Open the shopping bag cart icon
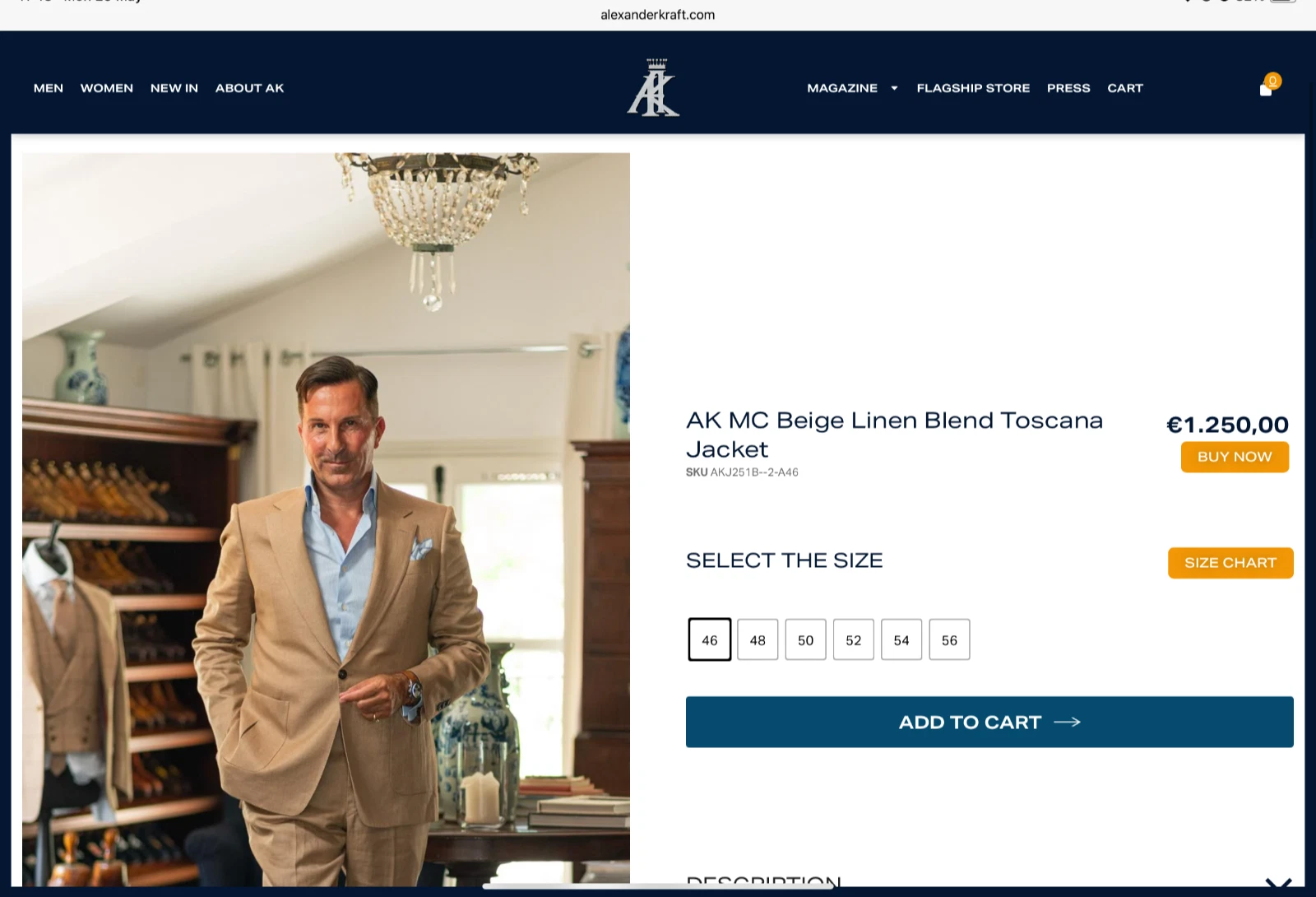The image size is (1316, 897). [x=1267, y=89]
